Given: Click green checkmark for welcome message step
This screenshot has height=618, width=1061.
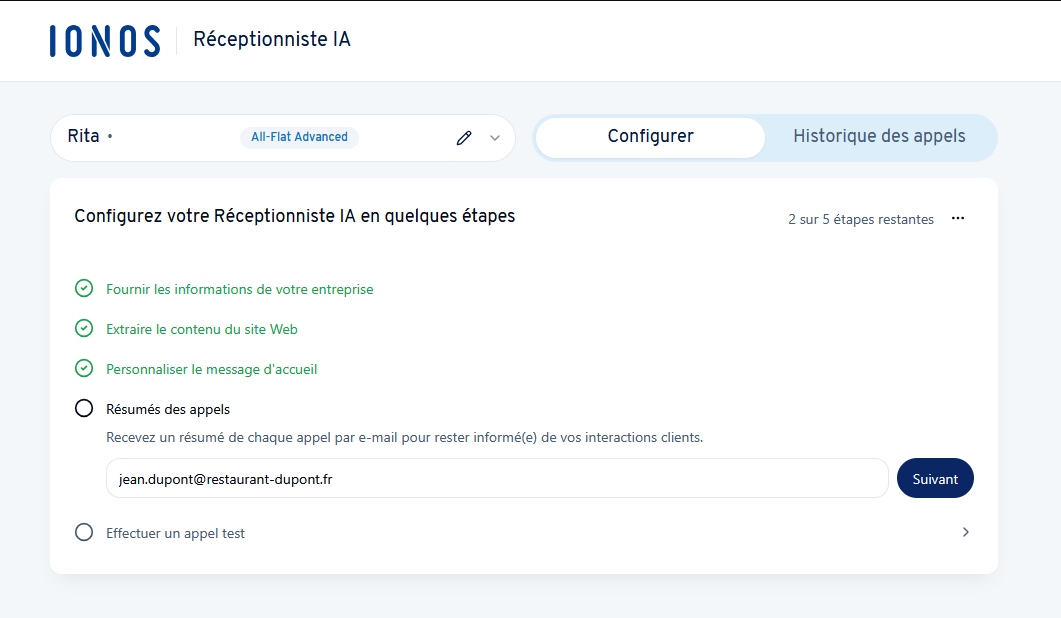Looking at the screenshot, I should [84, 369].
